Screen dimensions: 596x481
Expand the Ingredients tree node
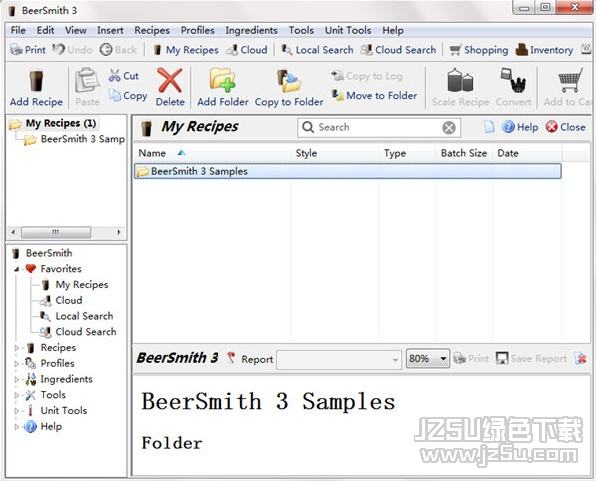[16, 379]
